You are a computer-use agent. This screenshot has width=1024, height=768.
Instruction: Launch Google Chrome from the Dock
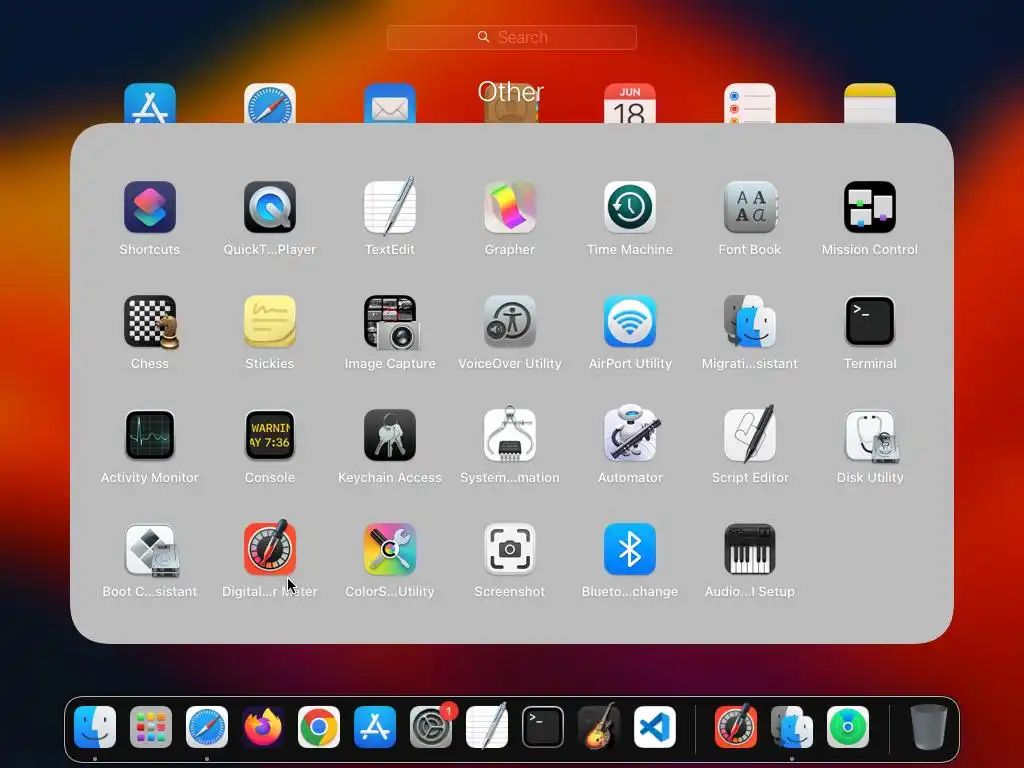click(x=319, y=727)
